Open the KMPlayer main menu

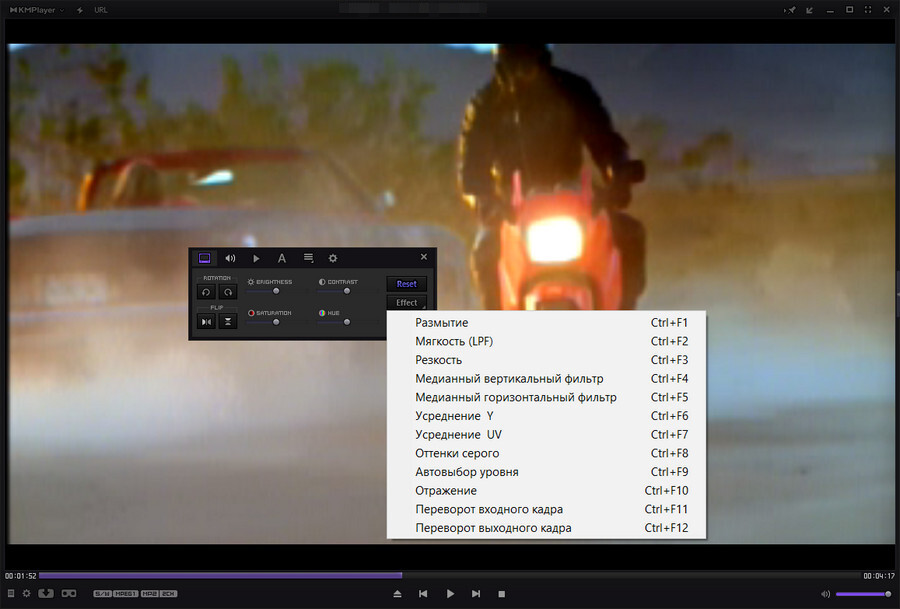pos(37,10)
